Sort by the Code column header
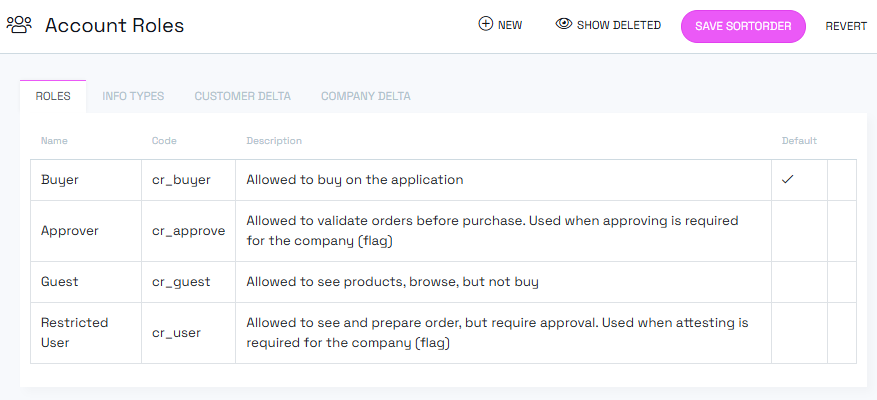Viewport: 877px width, 400px height. point(164,141)
